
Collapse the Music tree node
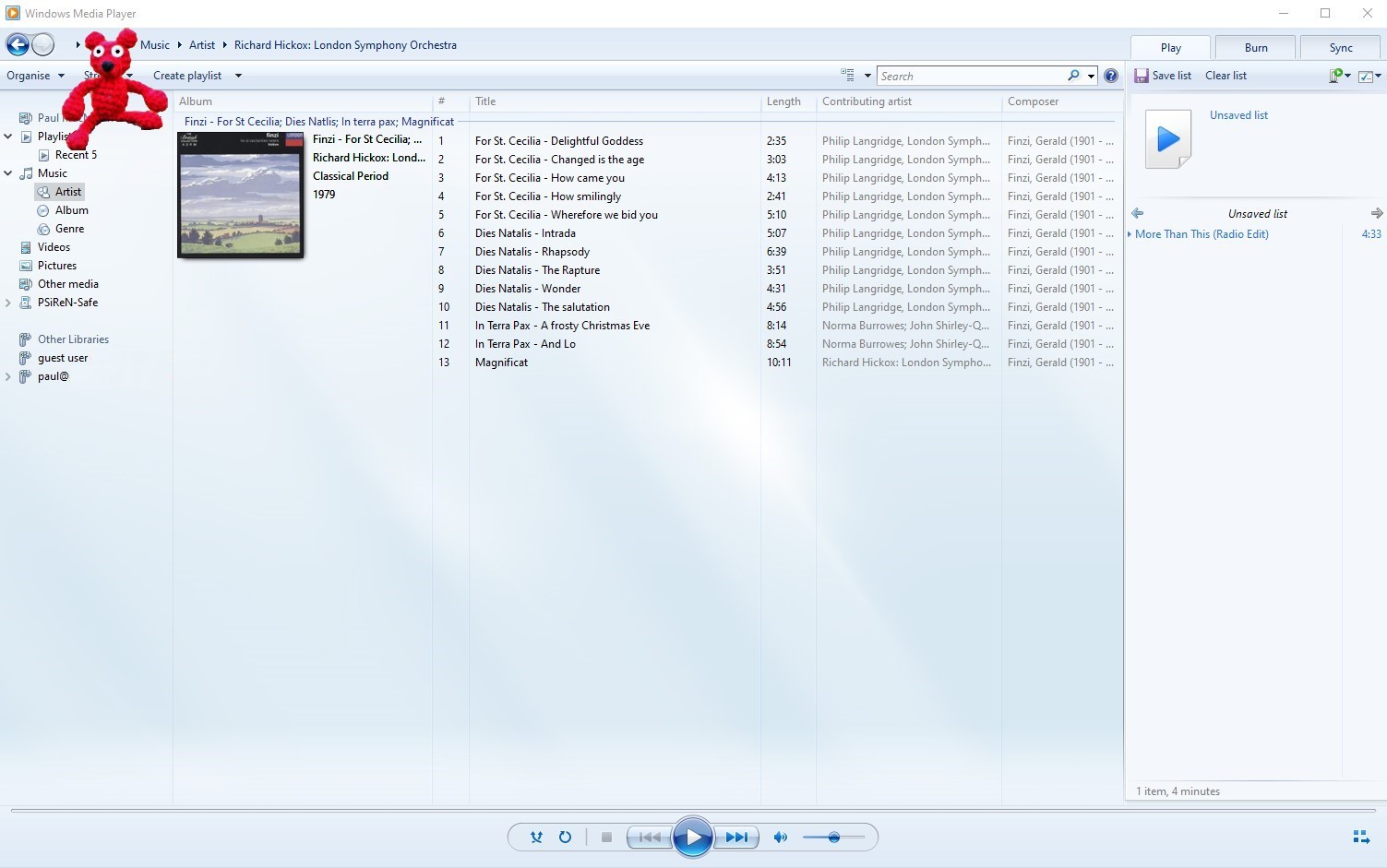8,173
